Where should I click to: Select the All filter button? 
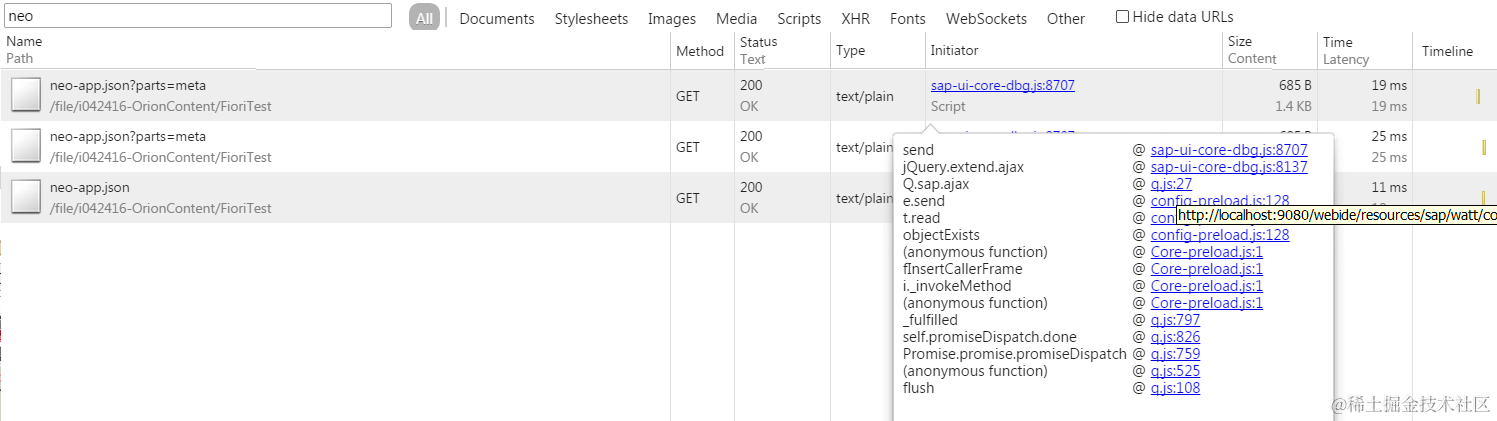(424, 18)
